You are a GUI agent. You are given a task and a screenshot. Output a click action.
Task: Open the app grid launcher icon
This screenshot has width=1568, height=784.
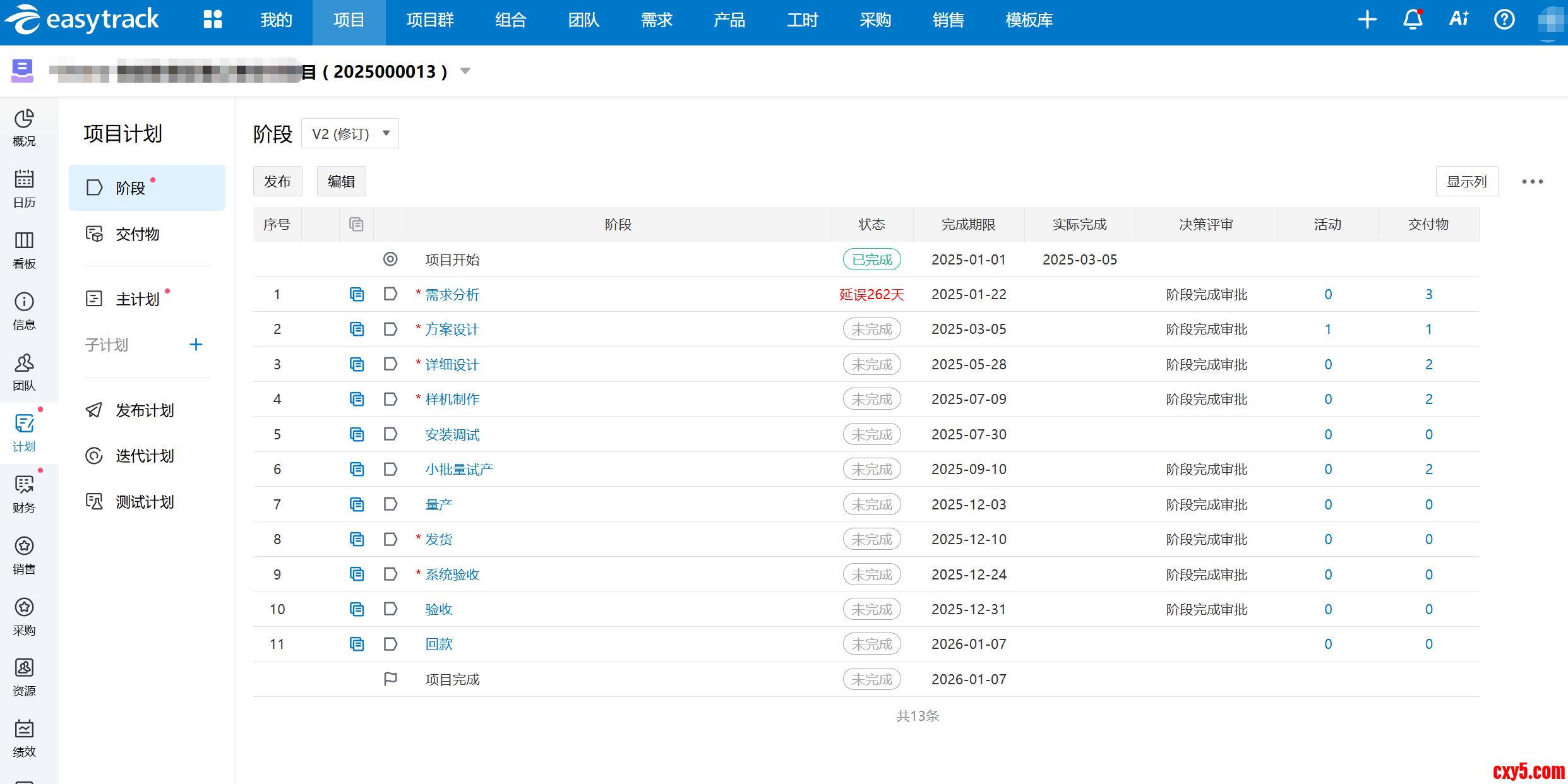pyautogui.click(x=213, y=20)
